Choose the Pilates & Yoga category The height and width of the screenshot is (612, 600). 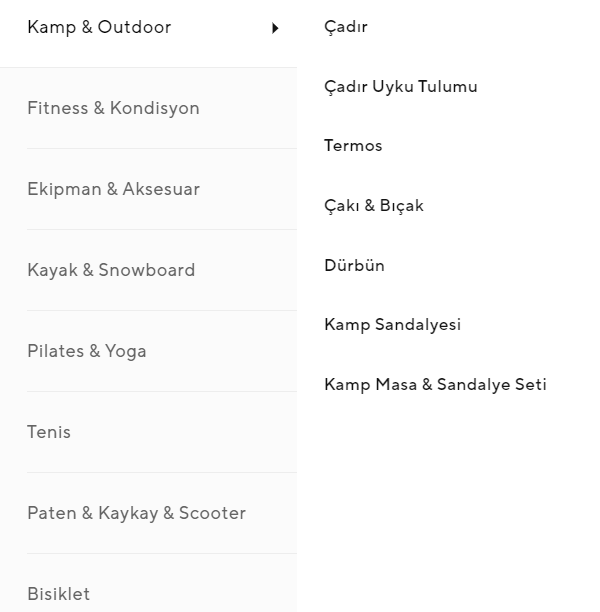click(87, 351)
